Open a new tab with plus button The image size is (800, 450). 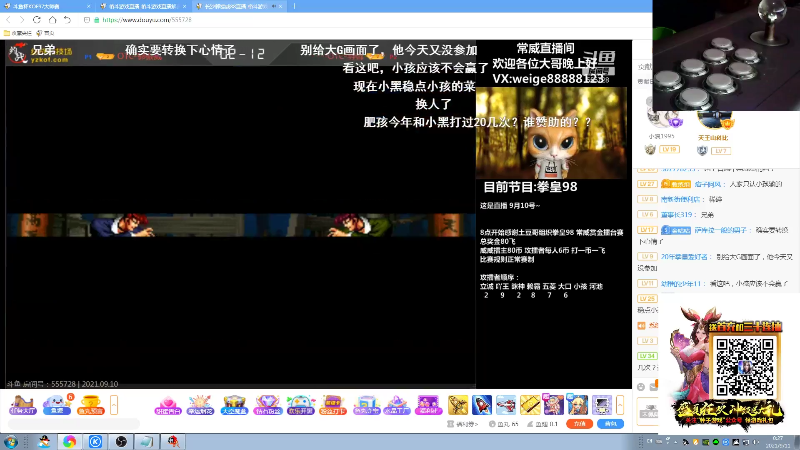[x=294, y=7]
